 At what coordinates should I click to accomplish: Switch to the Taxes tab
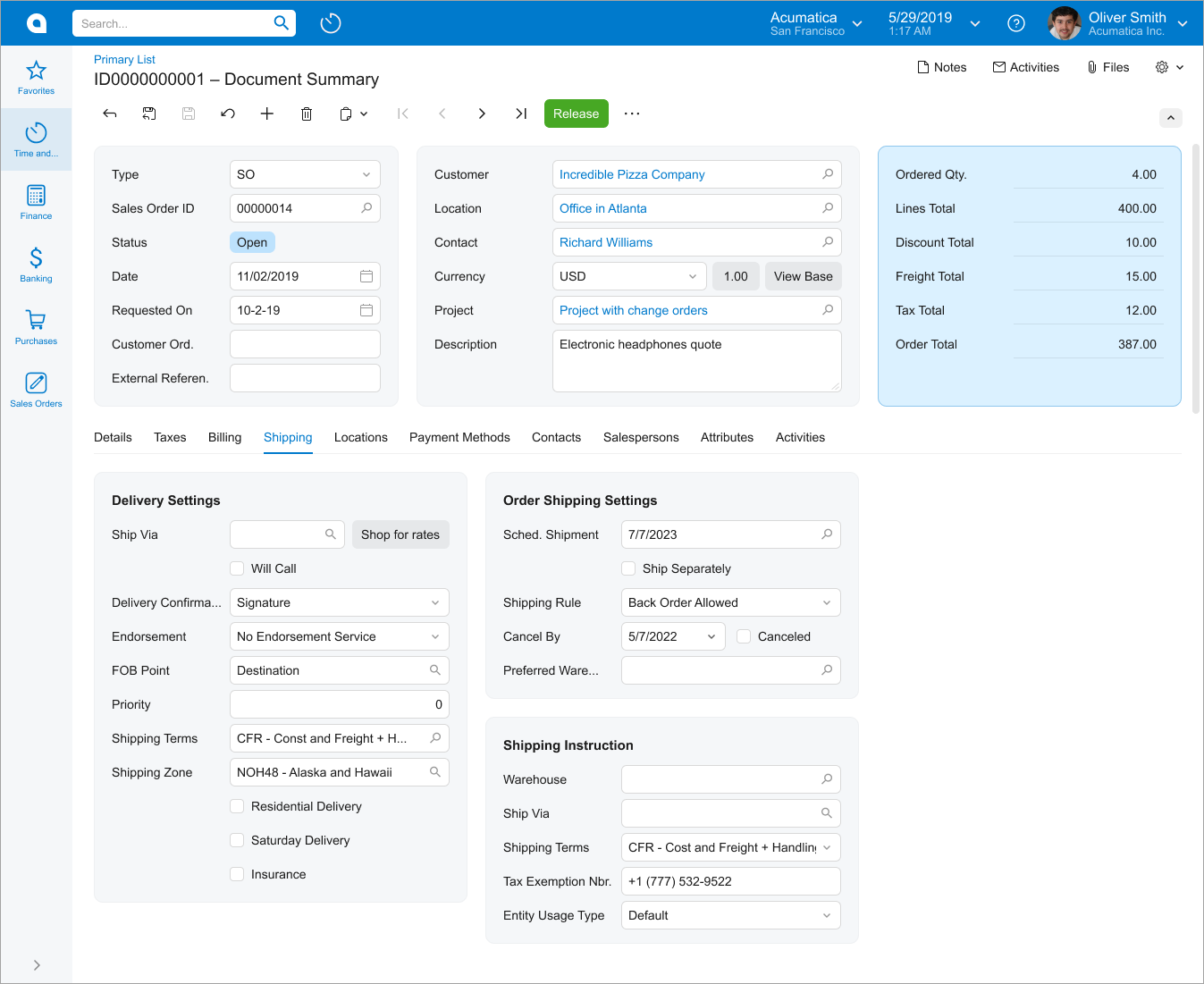click(x=170, y=437)
